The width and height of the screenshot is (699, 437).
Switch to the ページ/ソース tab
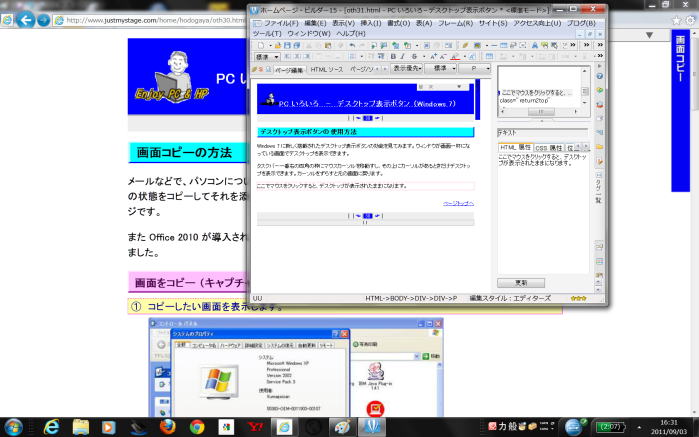(362, 70)
